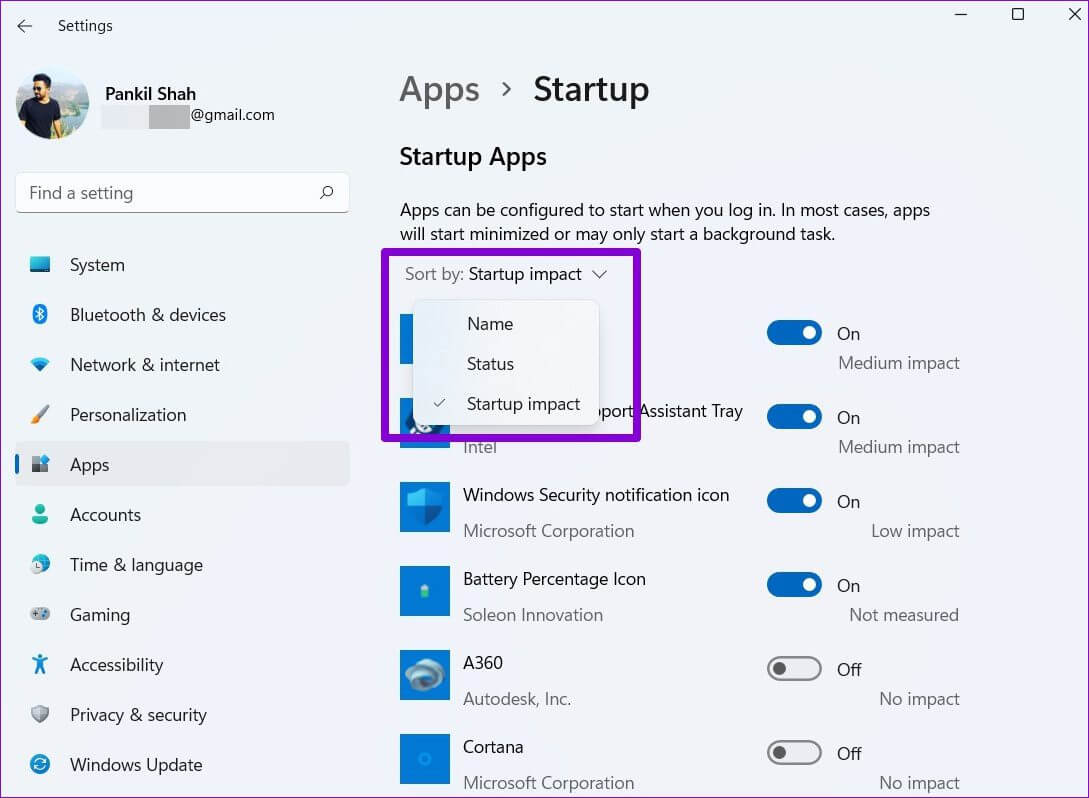
Task: Open Windows Update label
Action: click(x=137, y=765)
